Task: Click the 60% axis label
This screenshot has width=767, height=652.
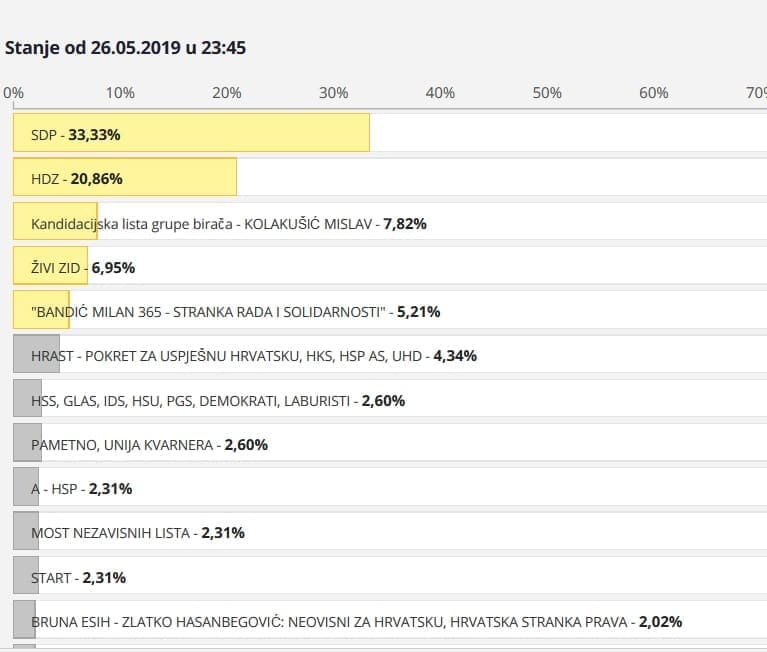Action: point(653,93)
